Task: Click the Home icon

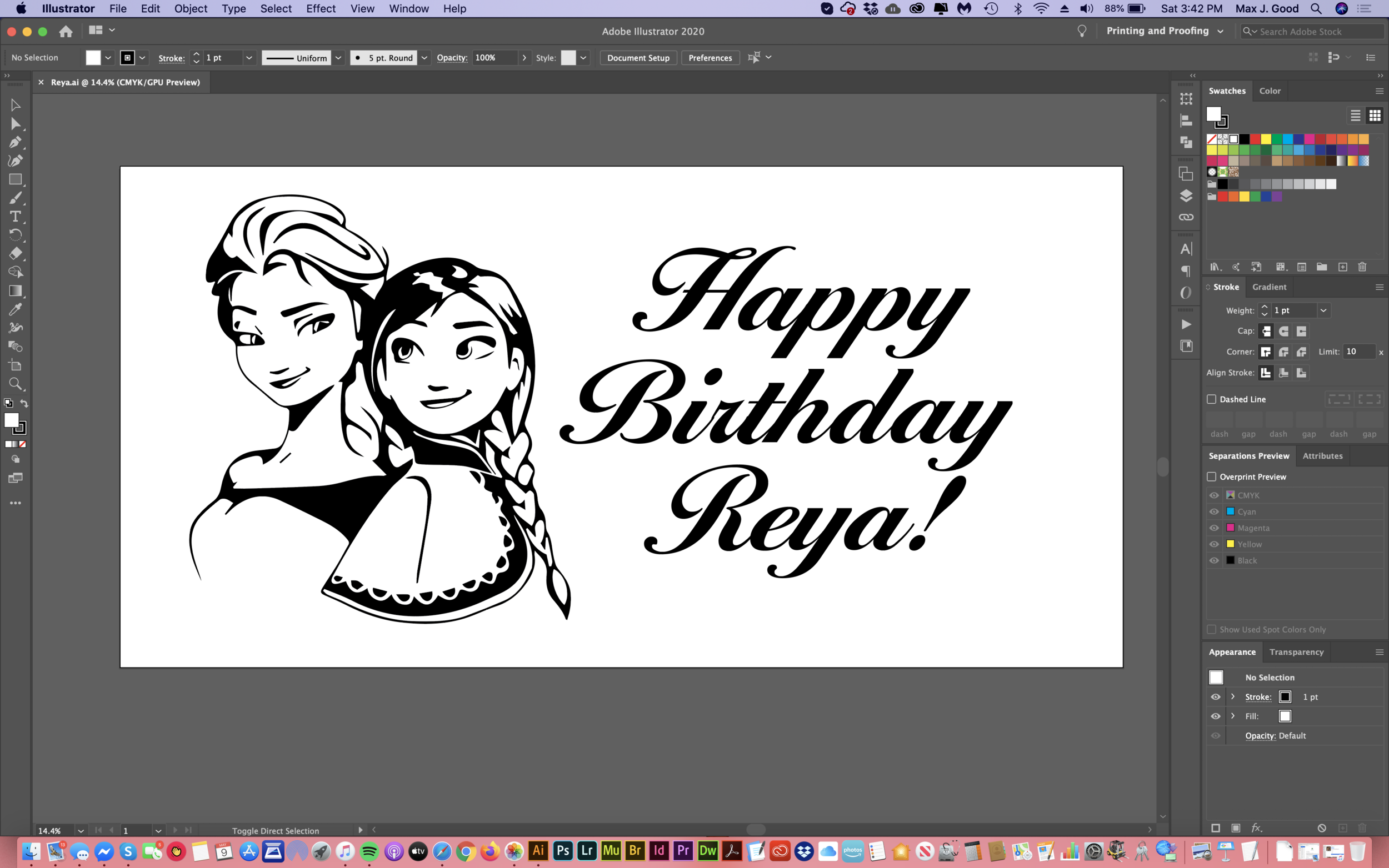Action: pyautogui.click(x=66, y=32)
